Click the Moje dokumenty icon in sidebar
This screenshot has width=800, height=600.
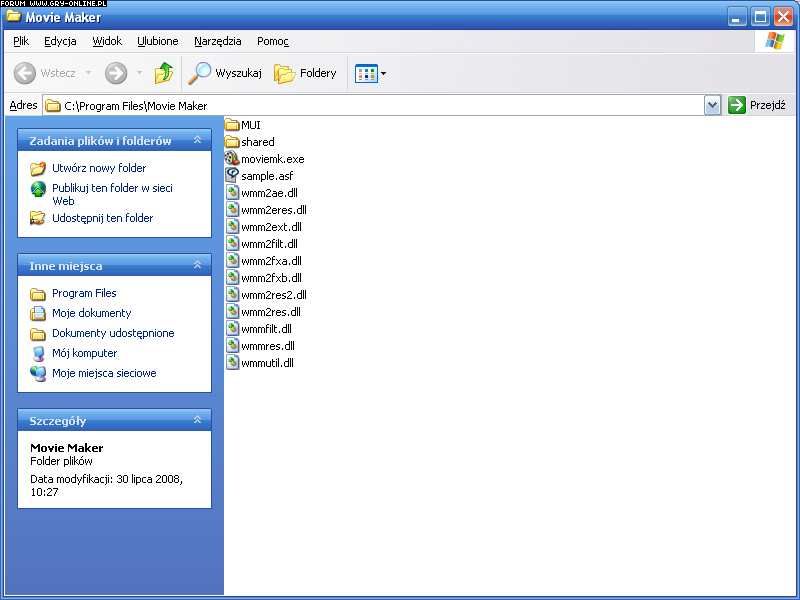coord(38,313)
